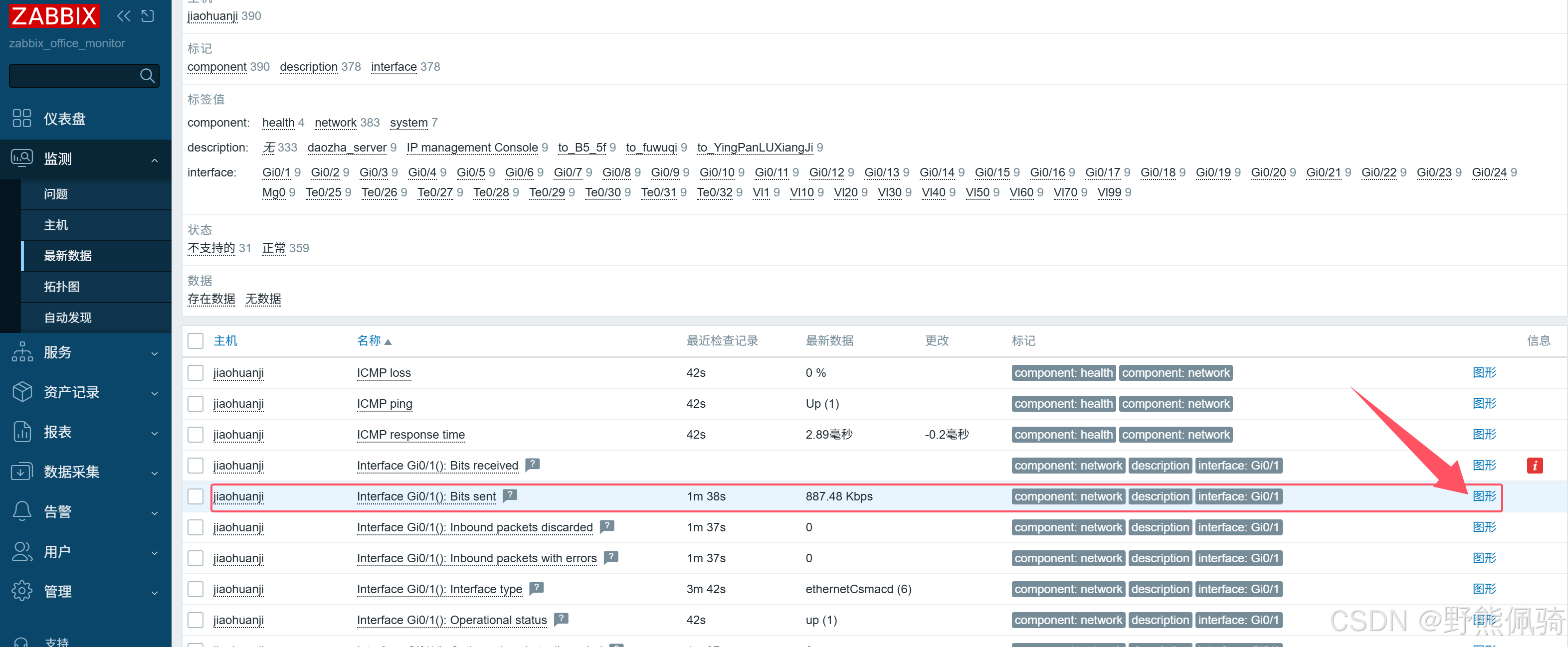Open the 拓扑图 maps submenu item
The height and width of the screenshot is (647, 1568).
pyautogui.click(x=61, y=287)
